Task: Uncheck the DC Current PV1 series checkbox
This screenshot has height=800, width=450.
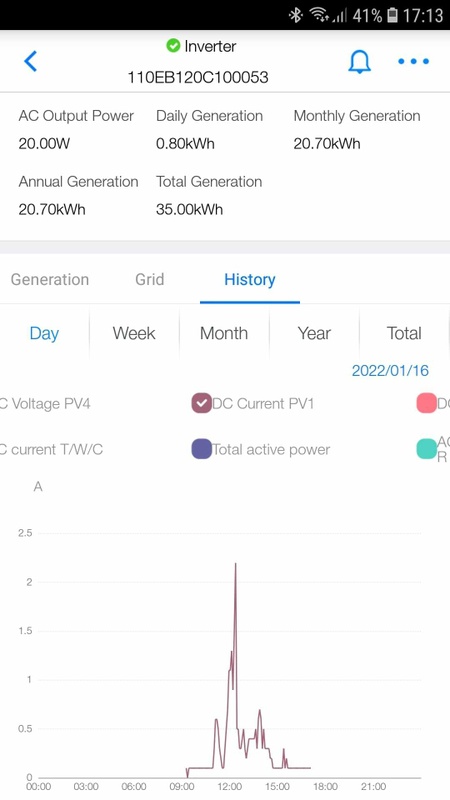Action: coord(202,404)
